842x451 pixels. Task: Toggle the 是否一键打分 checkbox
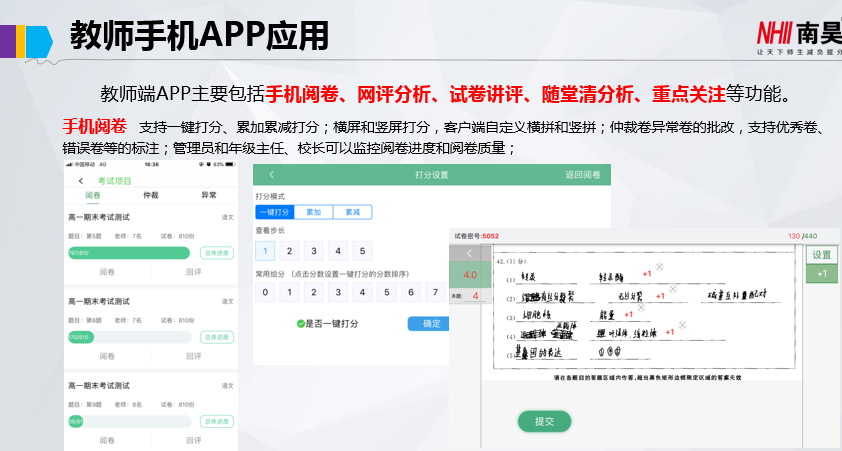(300, 324)
